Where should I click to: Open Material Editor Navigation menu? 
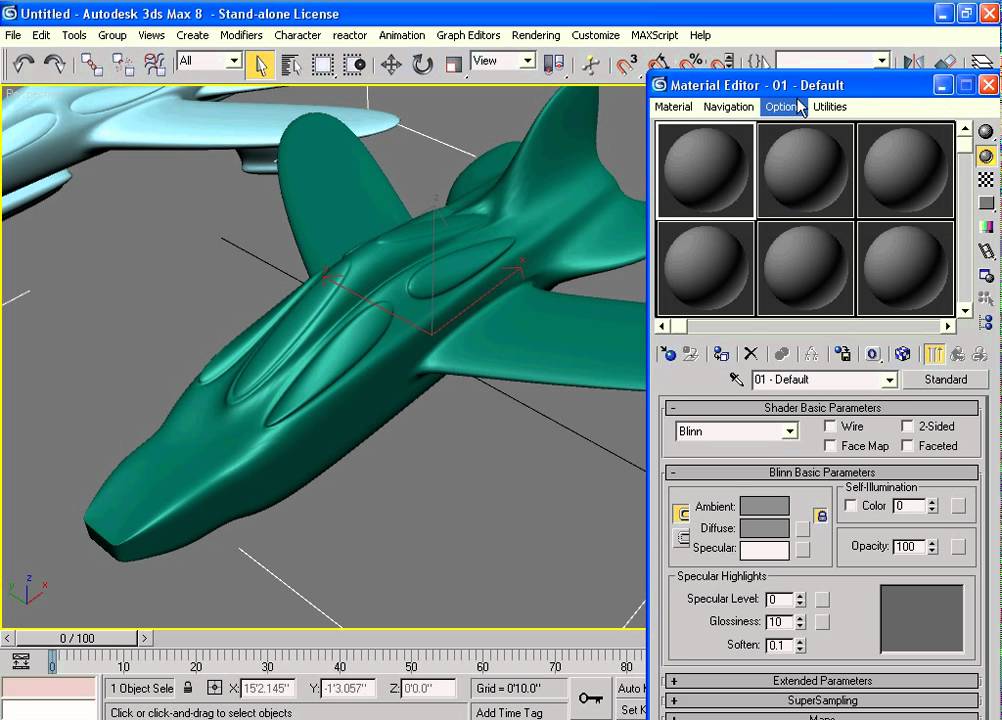pyautogui.click(x=728, y=107)
